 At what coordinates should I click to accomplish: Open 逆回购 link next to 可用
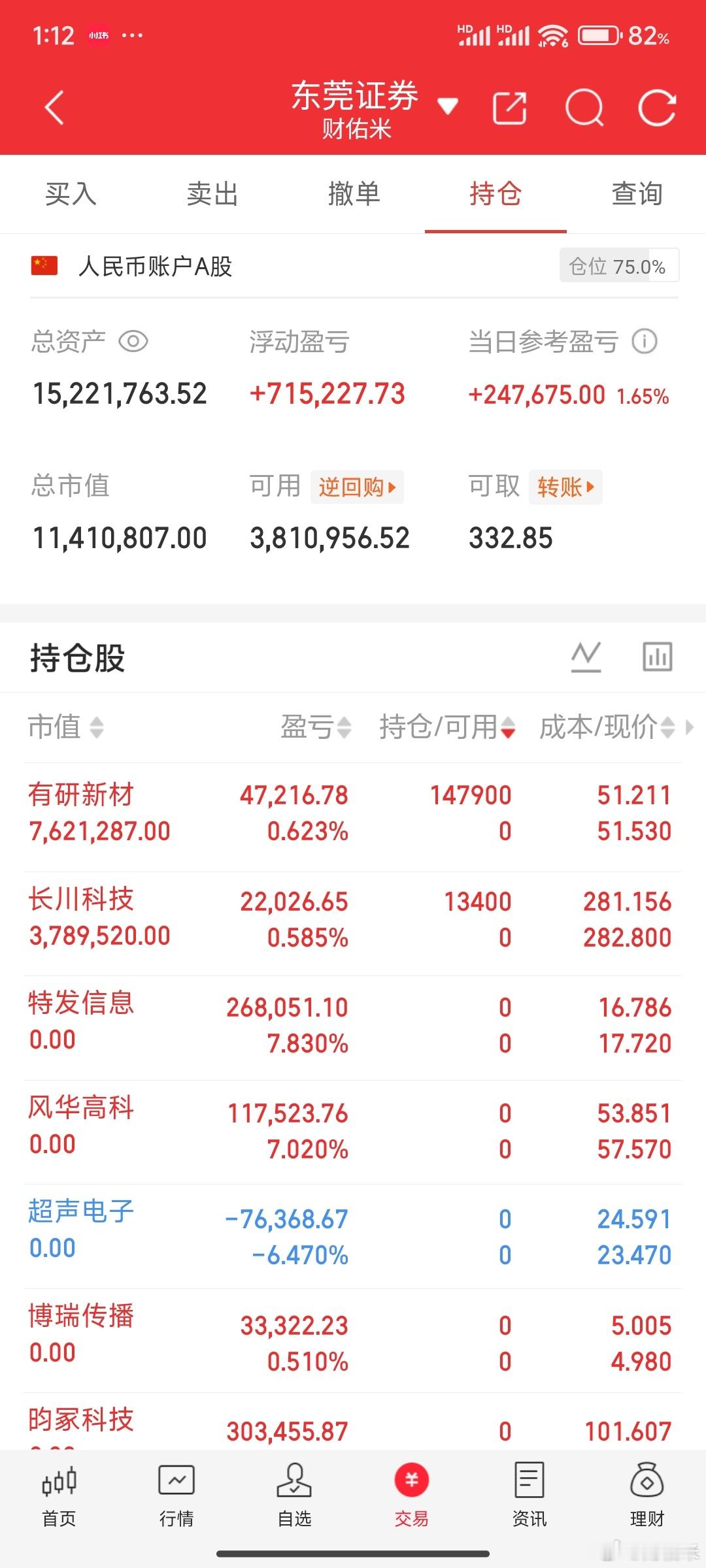point(357,487)
